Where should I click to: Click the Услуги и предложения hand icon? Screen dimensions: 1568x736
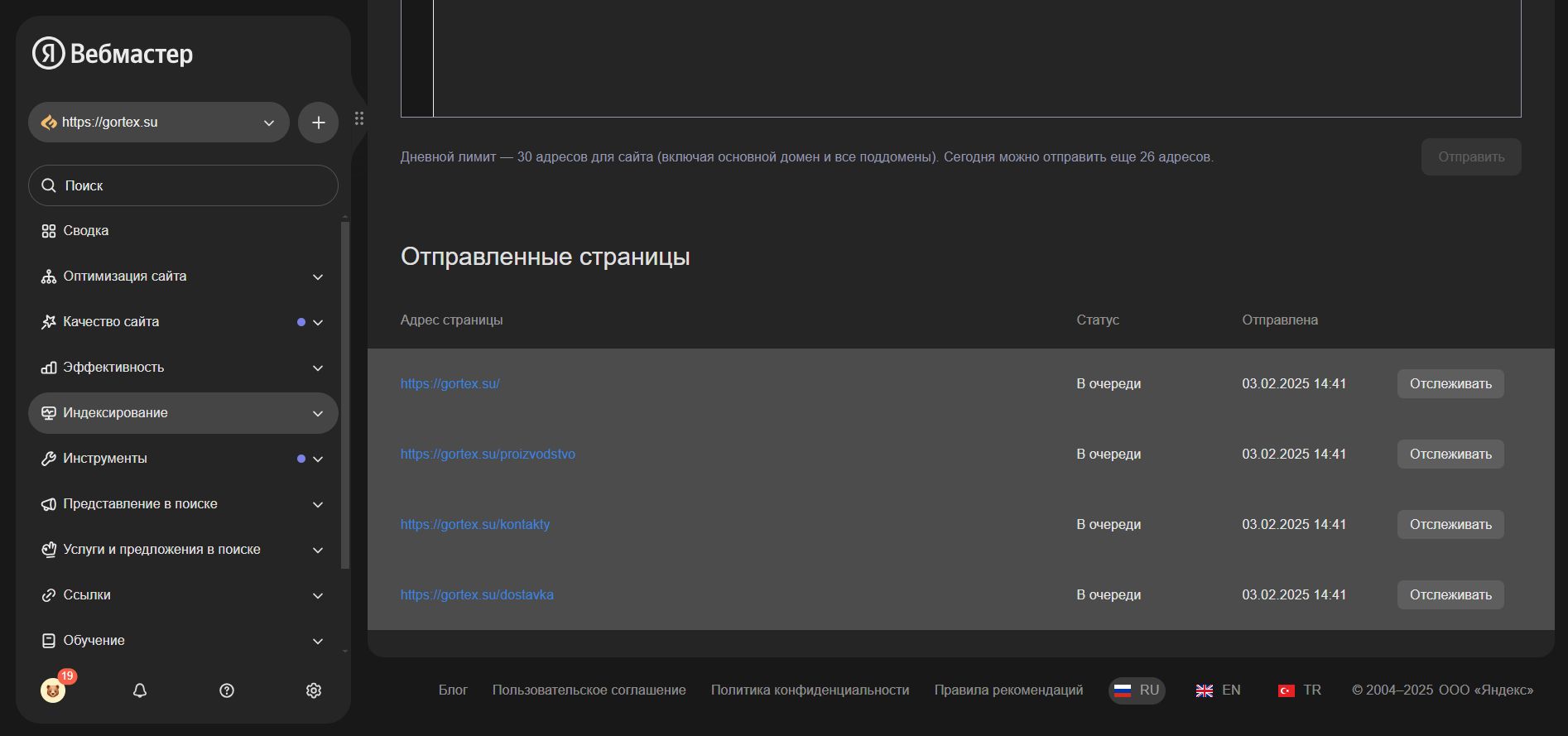pos(49,550)
